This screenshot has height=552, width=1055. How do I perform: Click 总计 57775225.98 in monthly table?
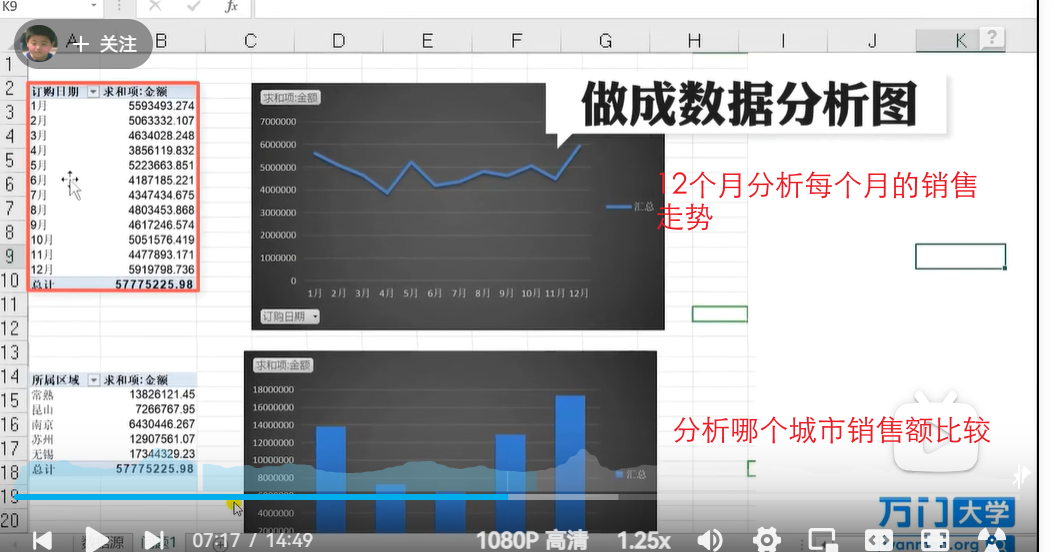(154, 285)
